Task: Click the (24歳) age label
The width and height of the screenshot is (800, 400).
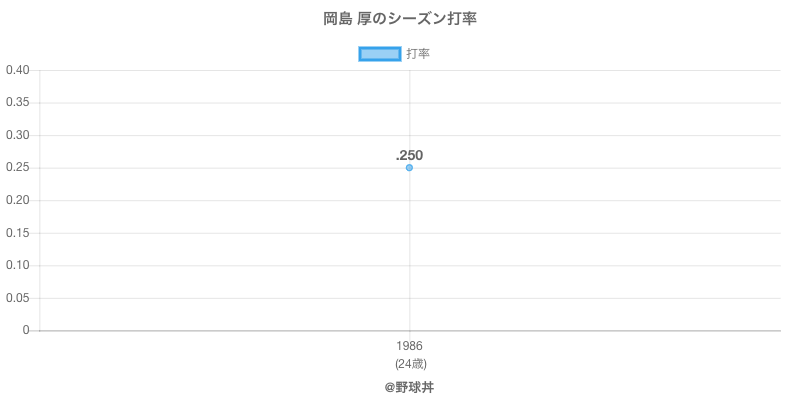Action: tap(409, 363)
